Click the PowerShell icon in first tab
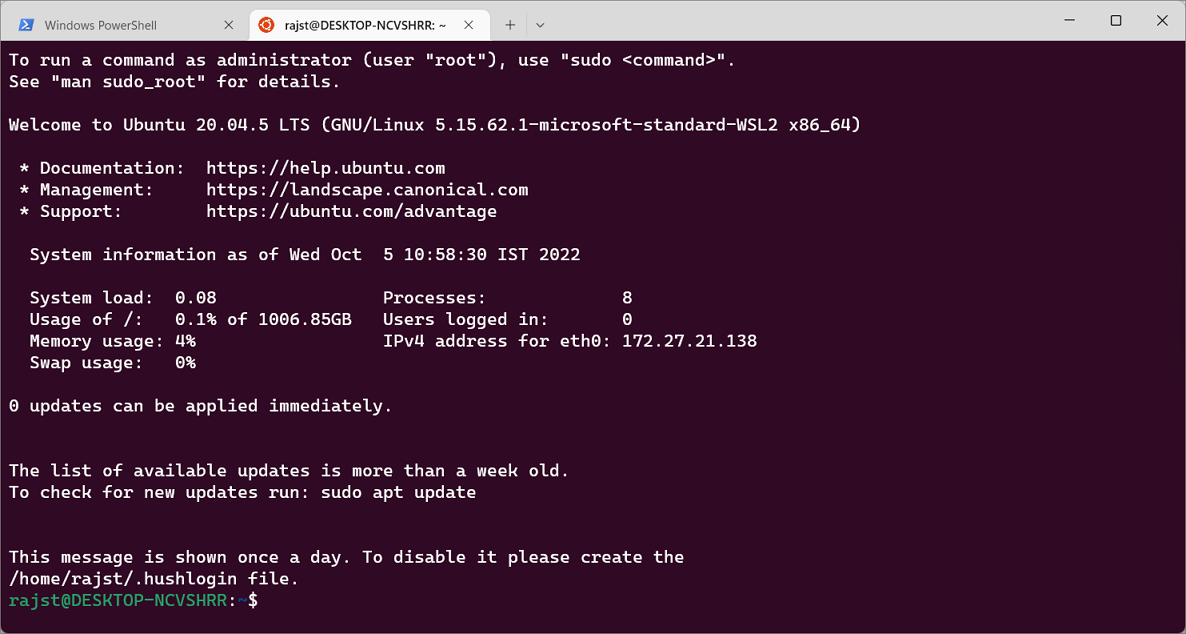The height and width of the screenshot is (634, 1186). tap(26, 25)
